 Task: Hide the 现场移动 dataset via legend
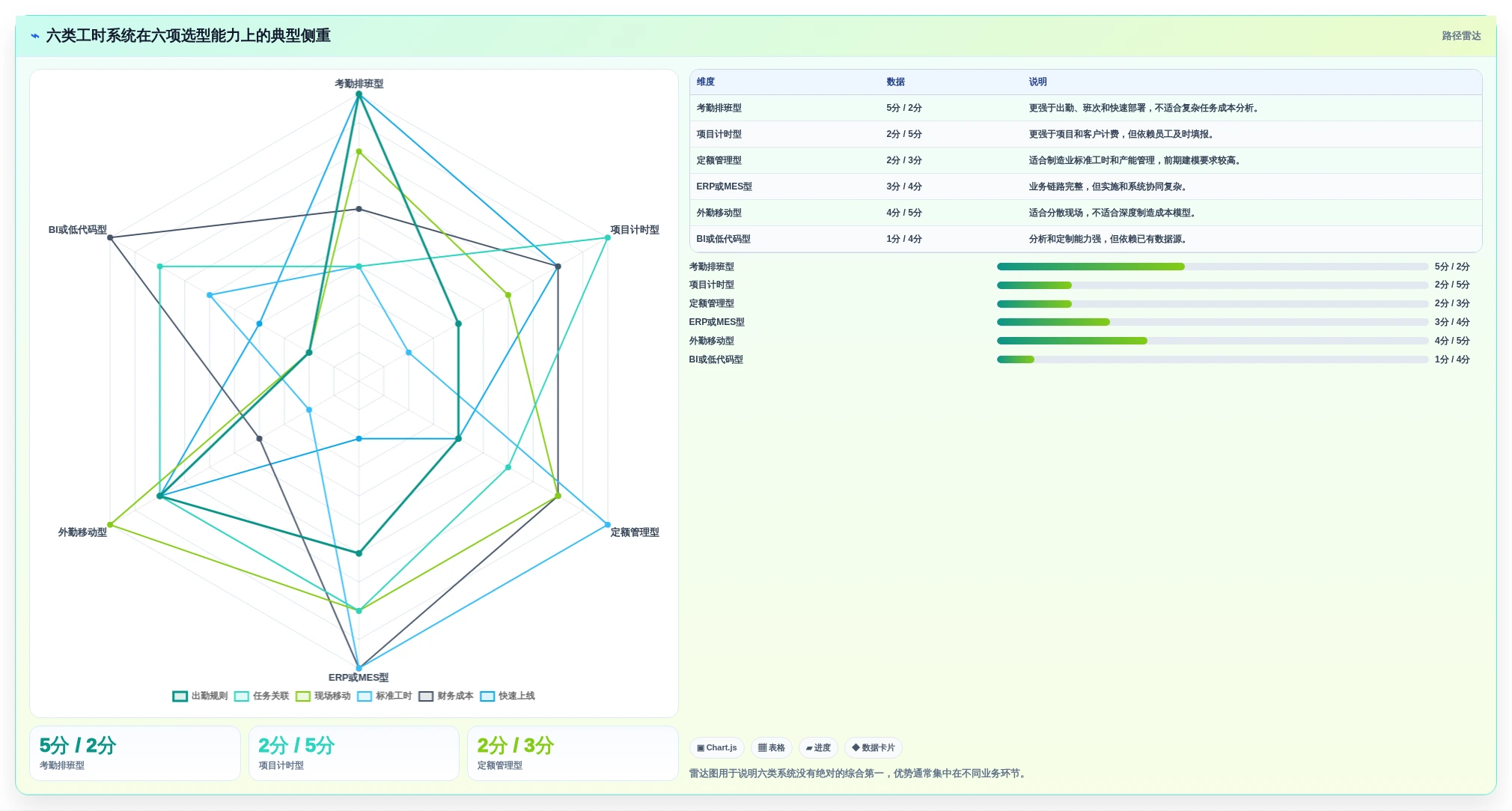click(x=323, y=696)
